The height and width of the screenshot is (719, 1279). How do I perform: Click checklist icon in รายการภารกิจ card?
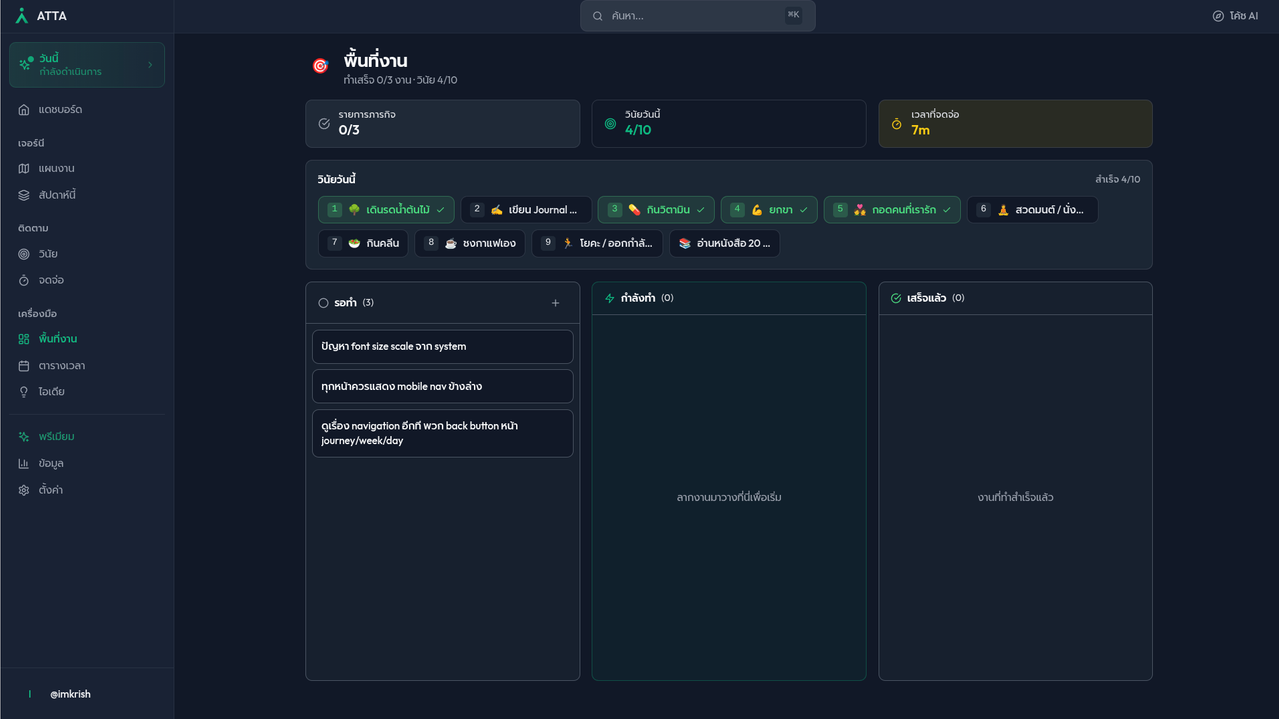click(x=324, y=124)
